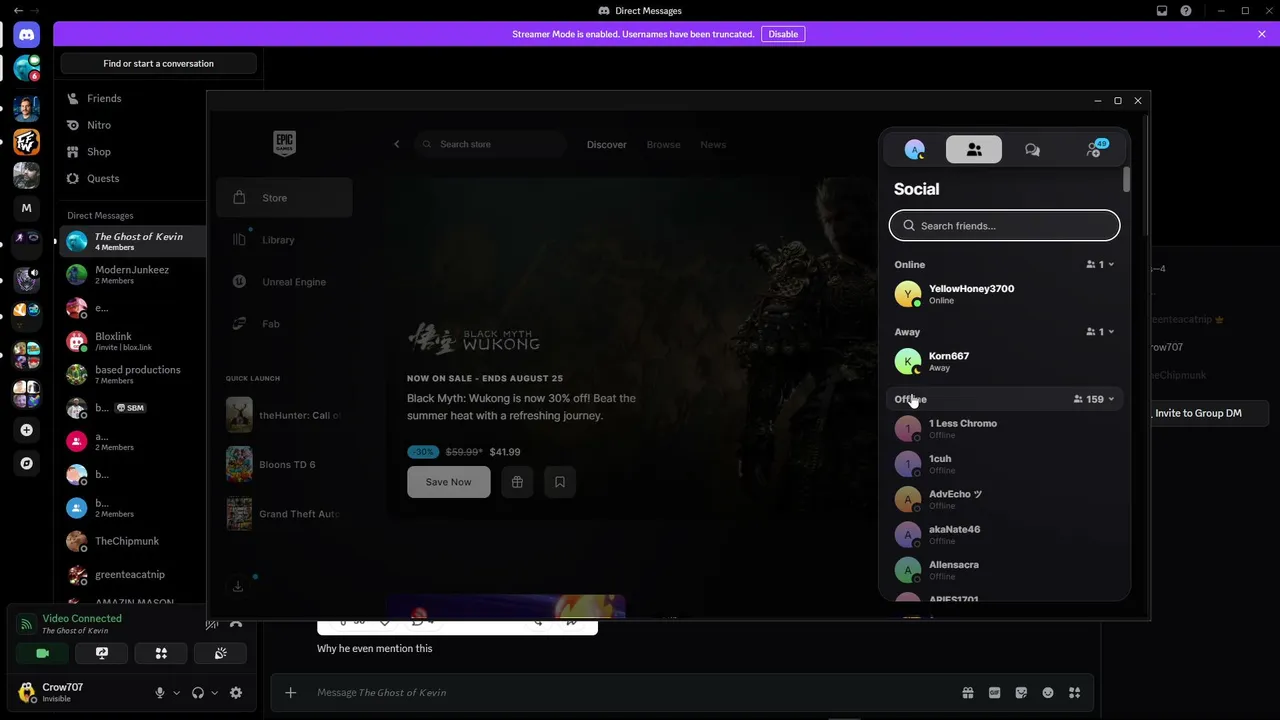The height and width of the screenshot is (720, 1280).
Task: Disable Streamer Mode from banner
Action: tap(783, 34)
